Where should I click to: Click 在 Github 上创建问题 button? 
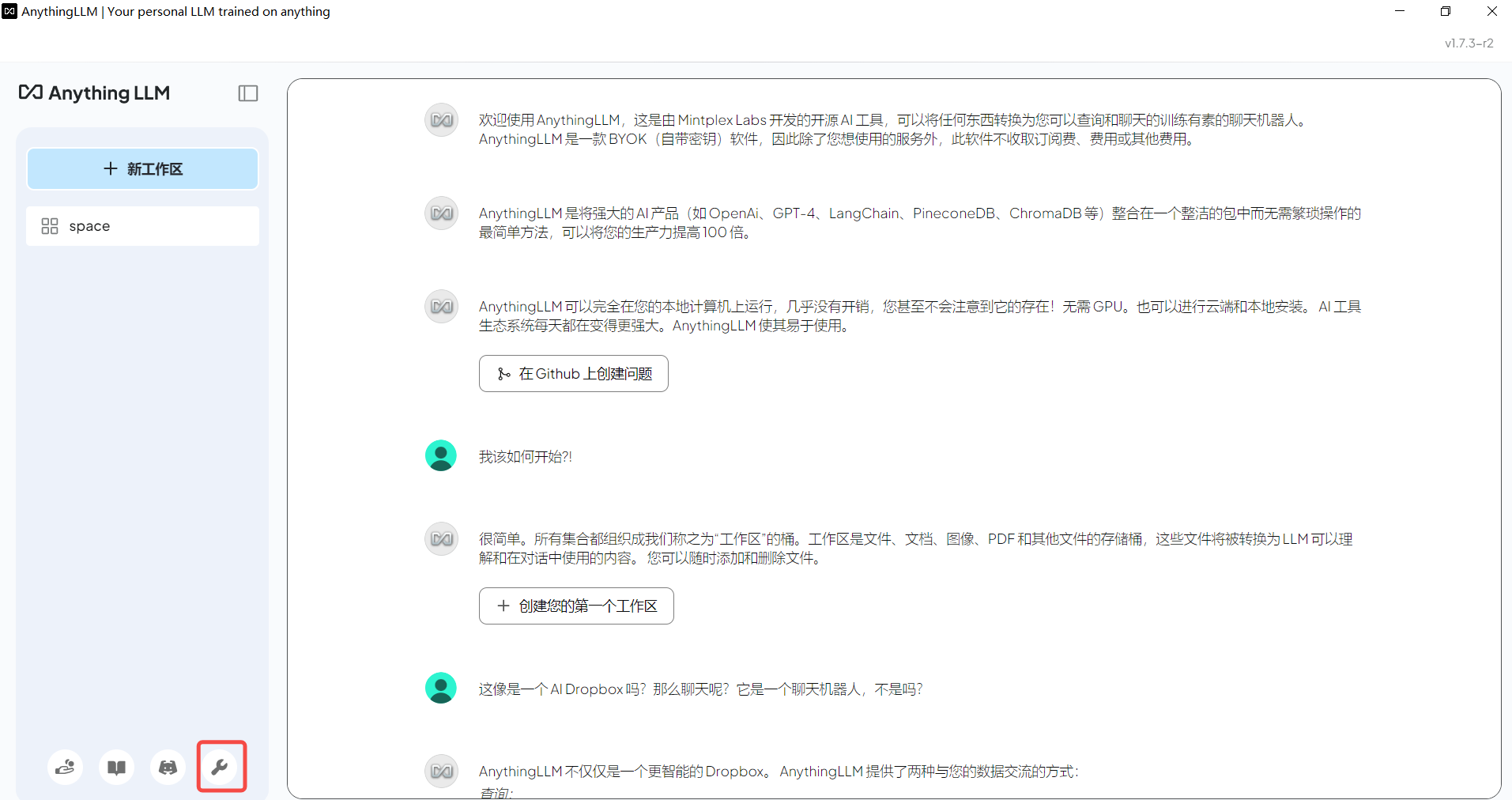[x=574, y=374]
